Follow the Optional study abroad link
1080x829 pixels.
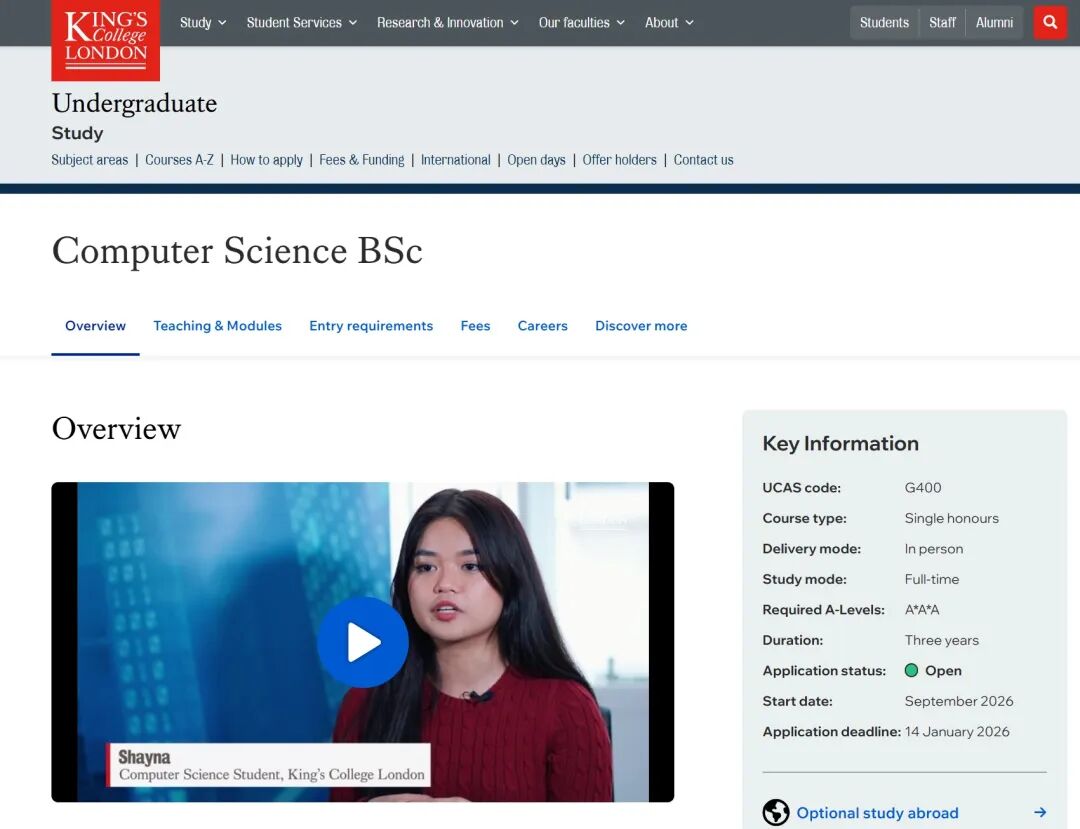tap(878, 813)
